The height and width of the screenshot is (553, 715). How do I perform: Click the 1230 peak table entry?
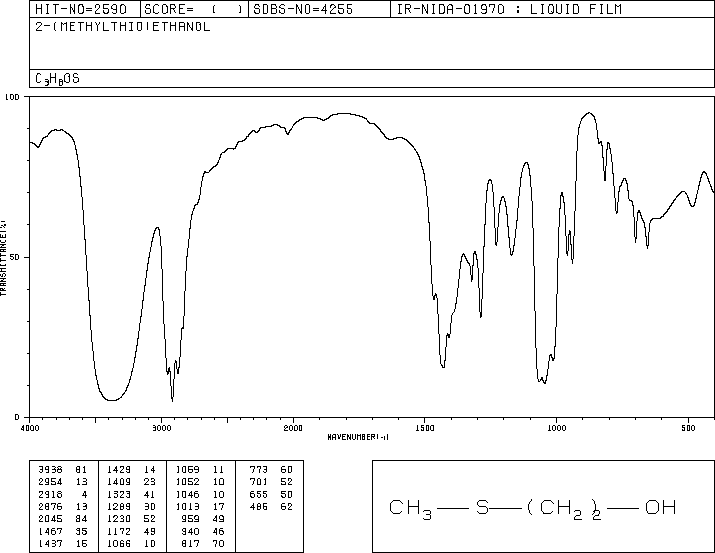coord(131,519)
